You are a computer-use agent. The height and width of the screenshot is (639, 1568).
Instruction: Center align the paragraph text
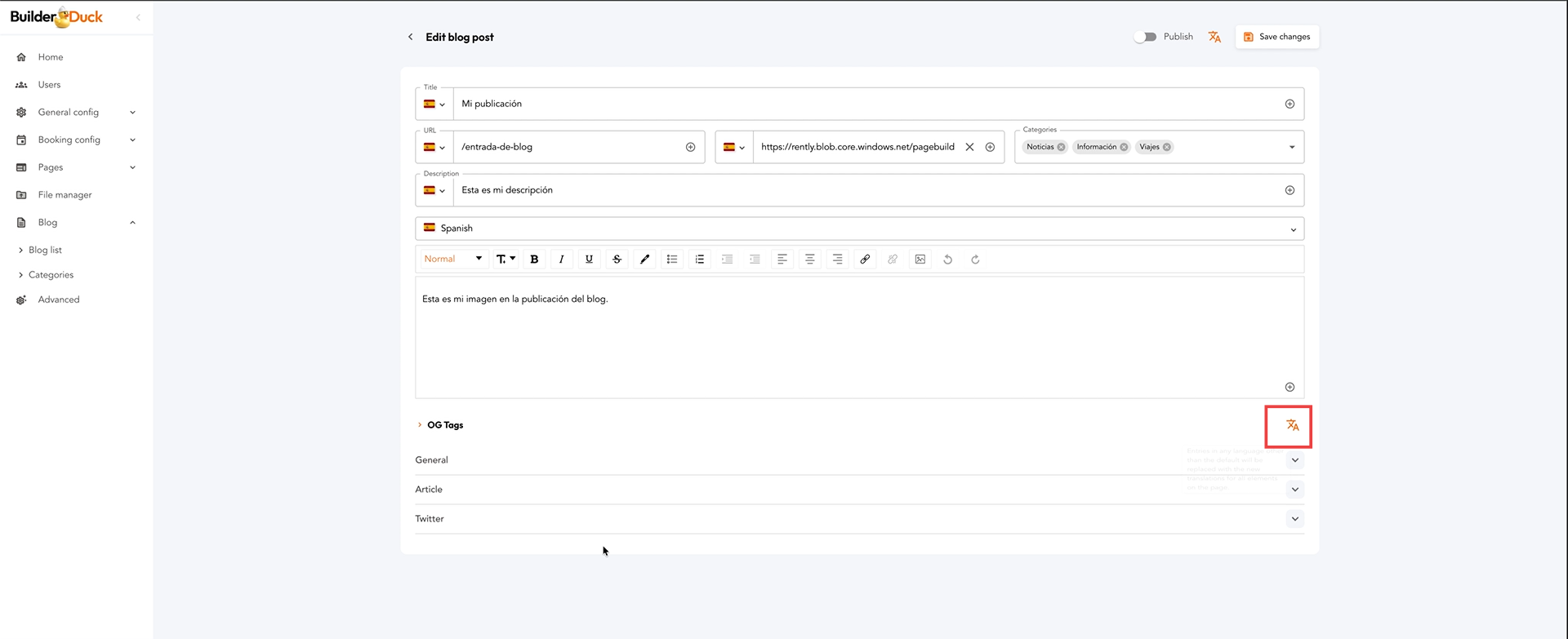pos(809,260)
